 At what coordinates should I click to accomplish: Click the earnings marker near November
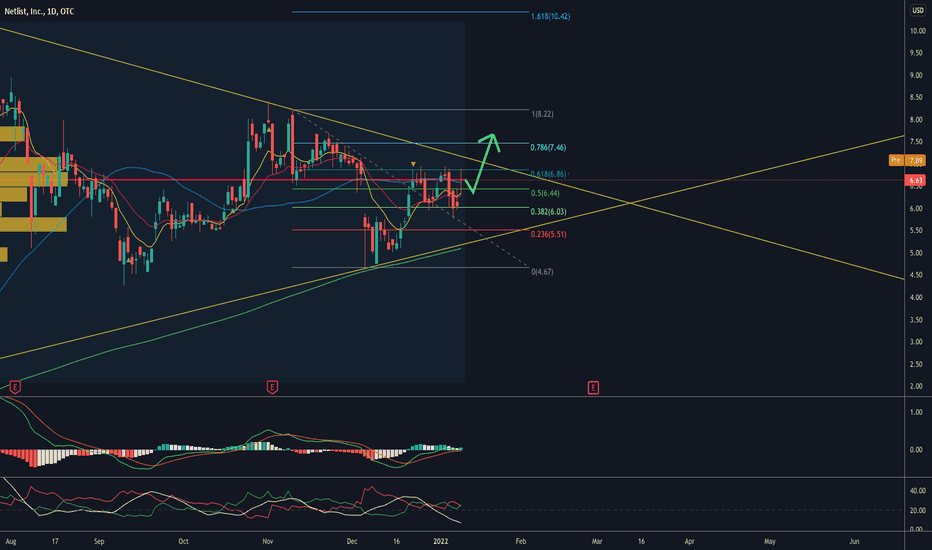pyautogui.click(x=272, y=388)
